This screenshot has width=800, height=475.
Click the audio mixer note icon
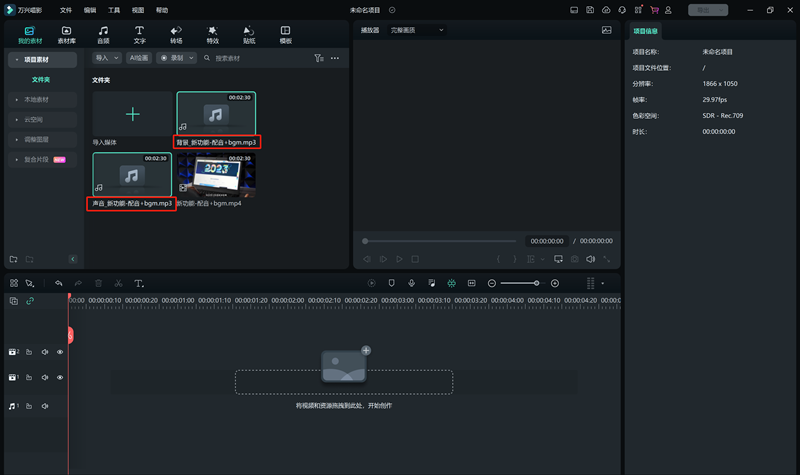(432, 283)
